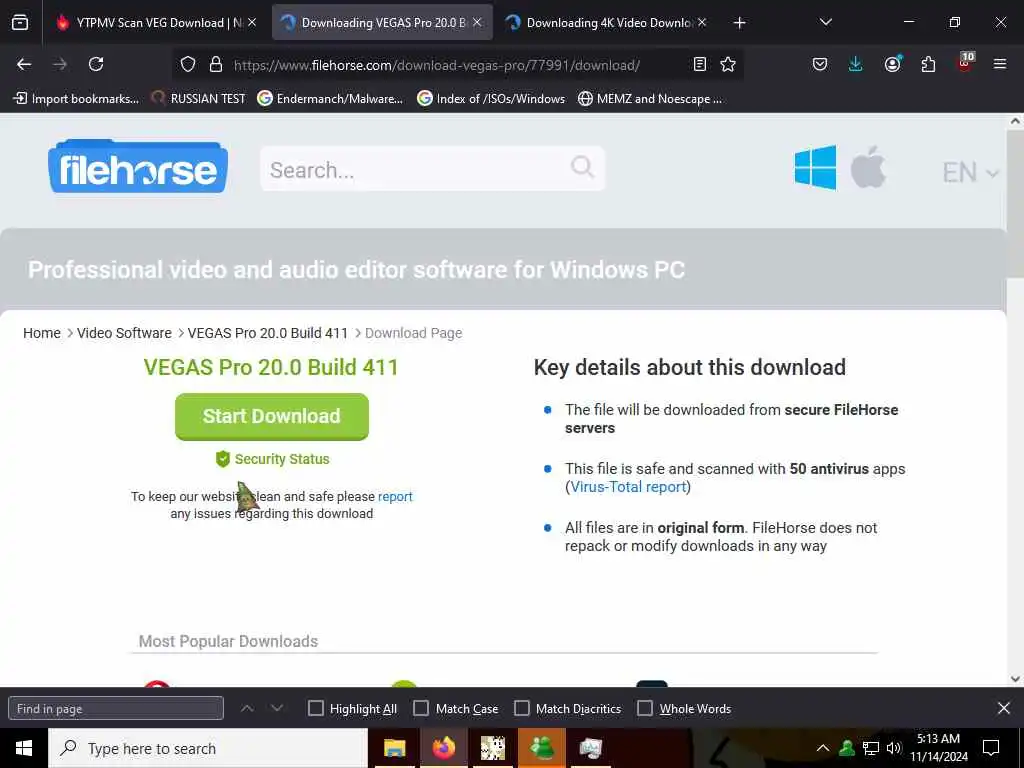The width and height of the screenshot is (1024, 768).
Task: Save page to Pocket
Action: [820, 64]
